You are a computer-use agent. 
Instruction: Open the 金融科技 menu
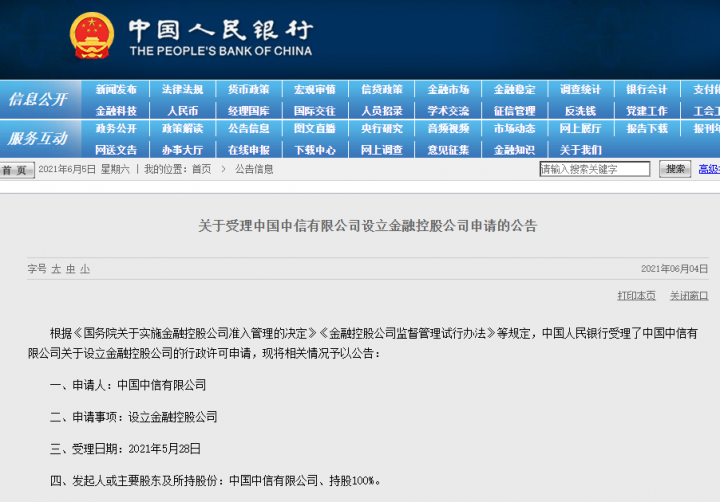(x=116, y=111)
